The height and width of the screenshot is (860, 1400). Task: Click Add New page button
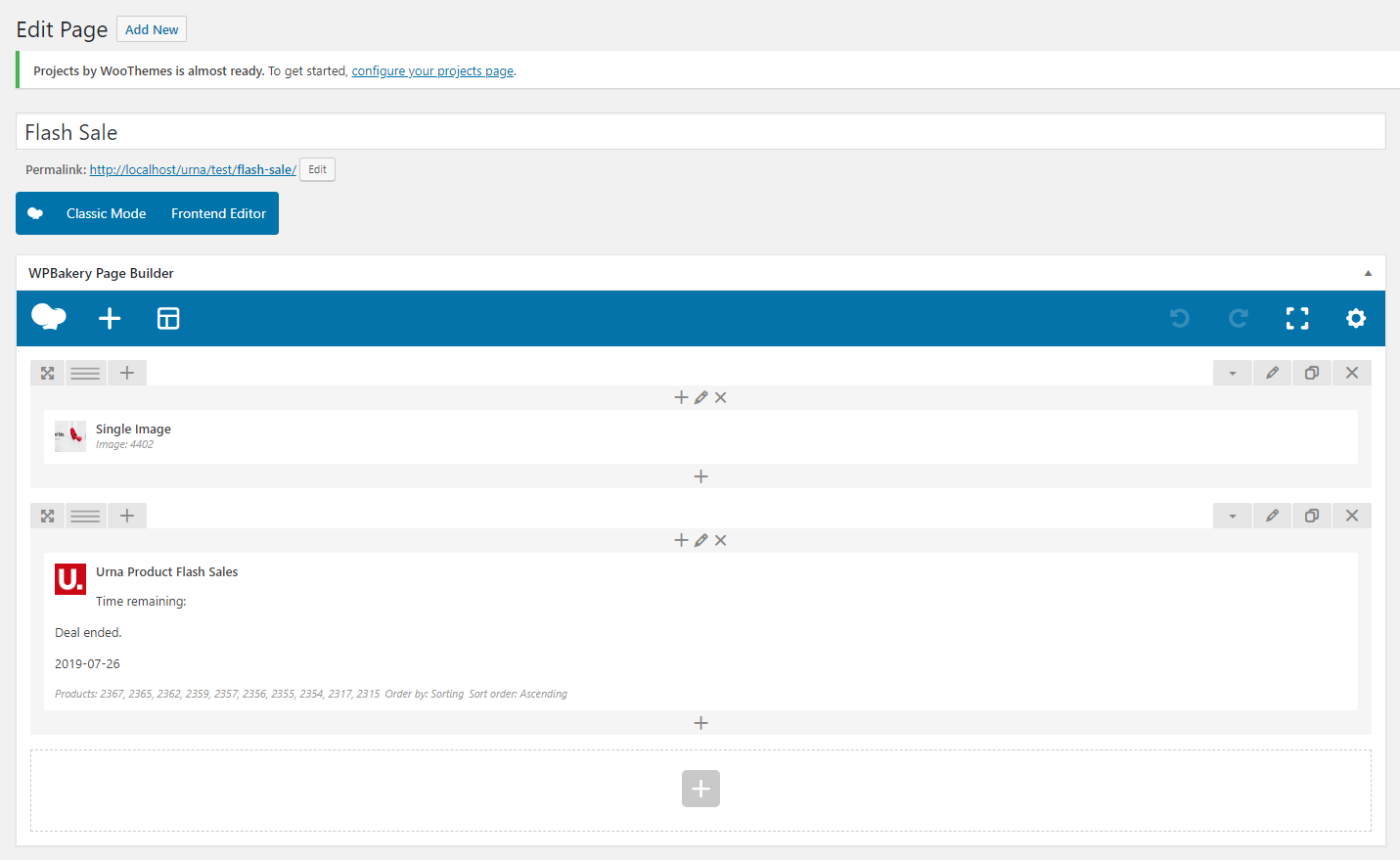(152, 29)
